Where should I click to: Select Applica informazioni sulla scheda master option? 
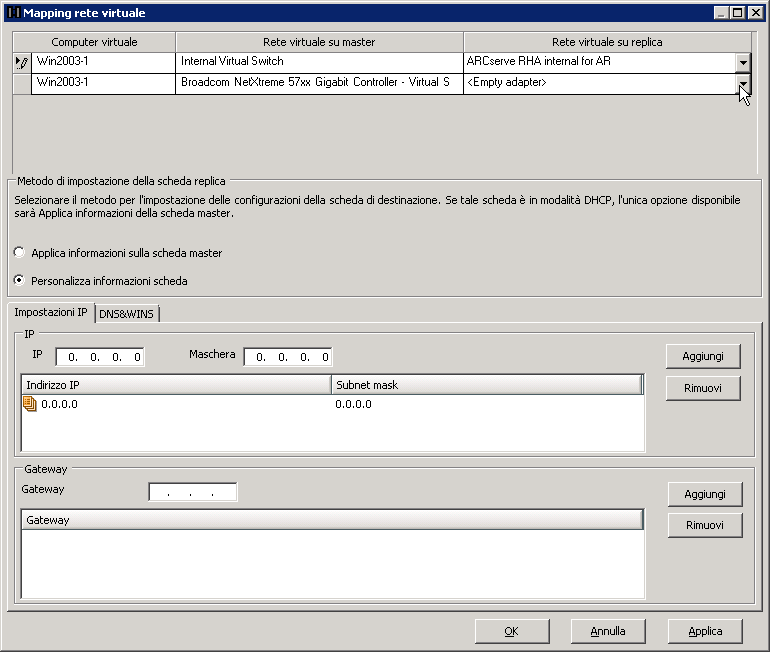(x=19, y=253)
